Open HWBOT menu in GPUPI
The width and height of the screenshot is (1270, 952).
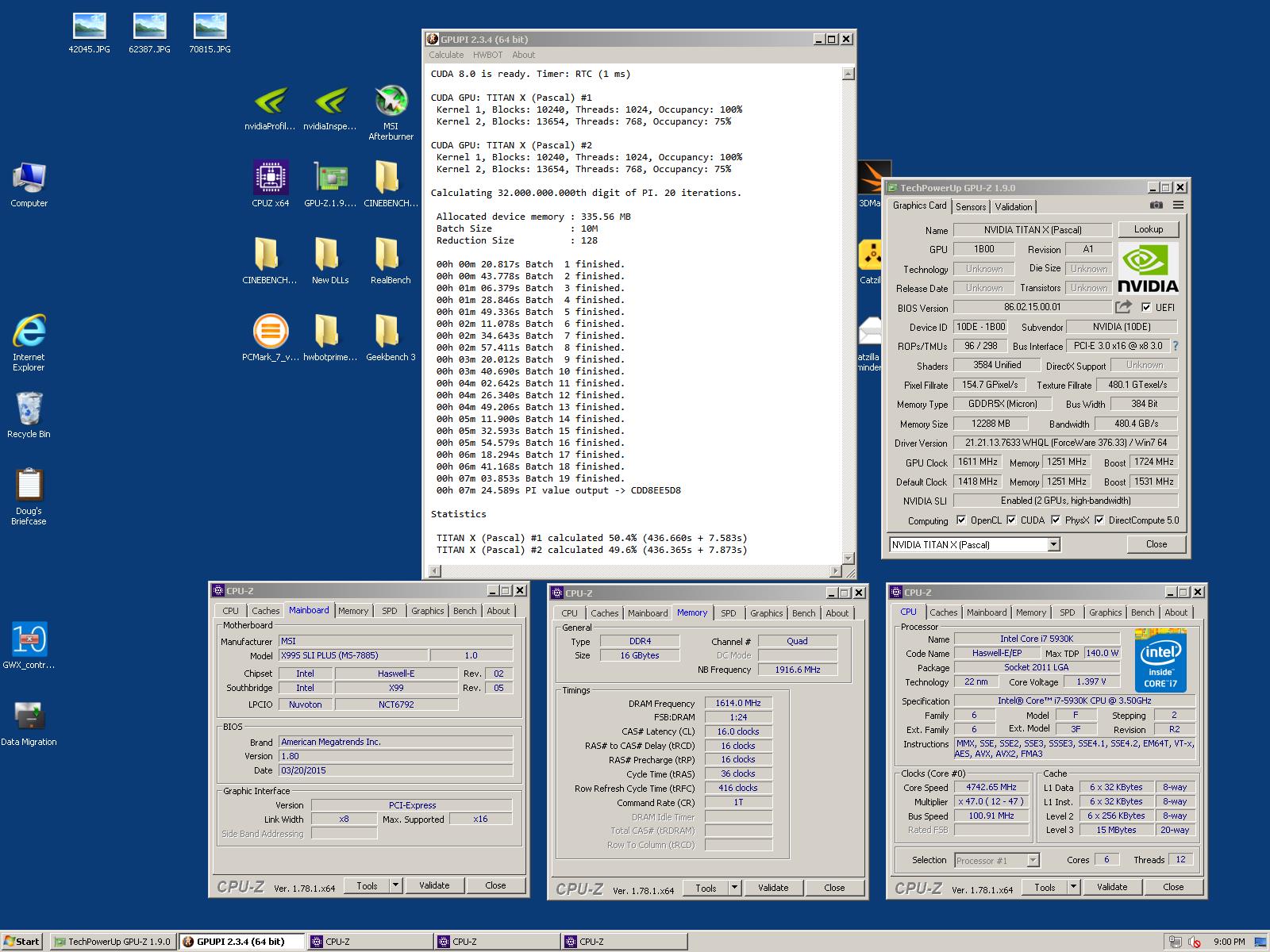(487, 55)
